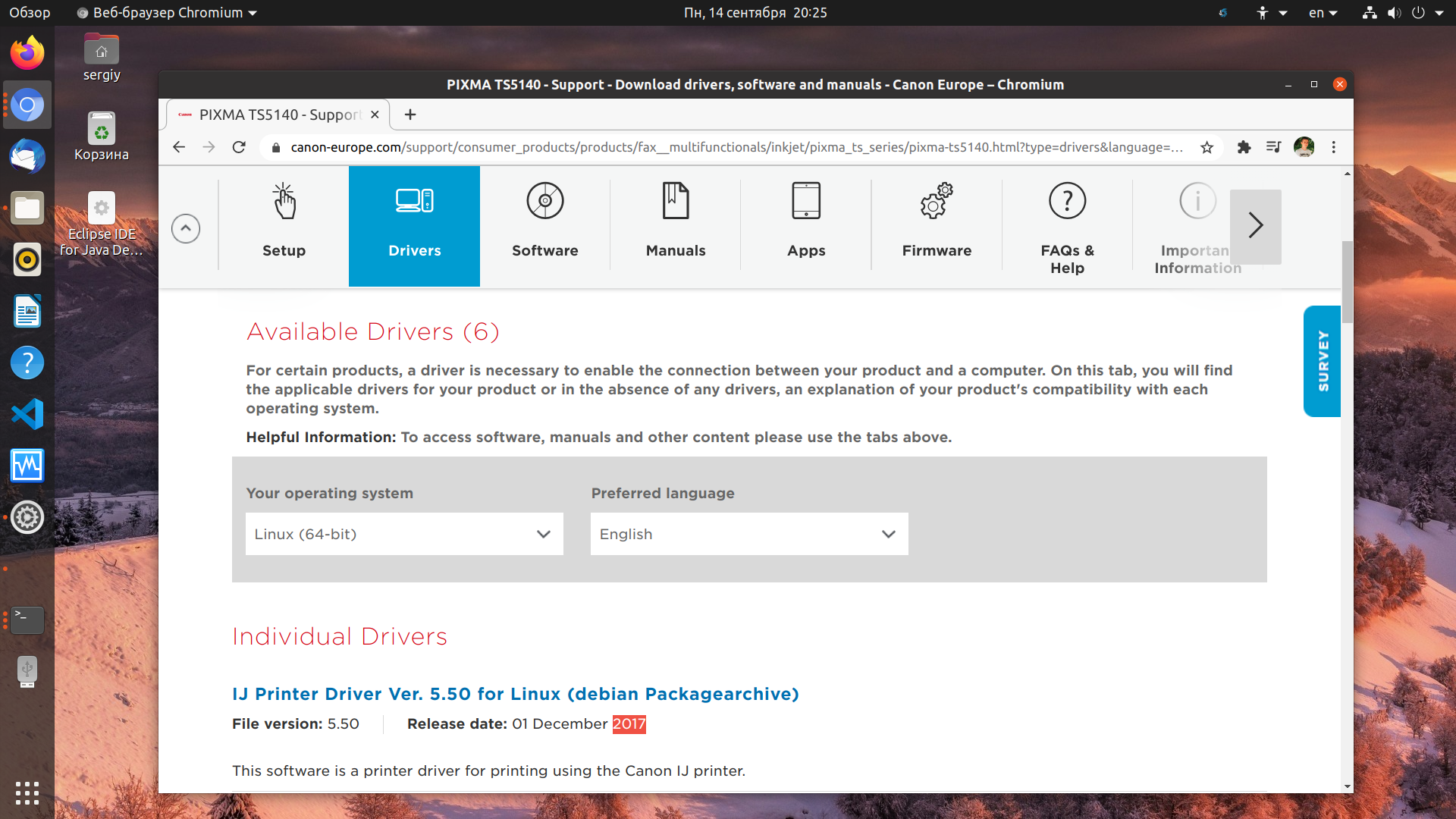The width and height of the screenshot is (1456, 819).
Task: Collapse the navigation with the up chevron
Action: (186, 228)
